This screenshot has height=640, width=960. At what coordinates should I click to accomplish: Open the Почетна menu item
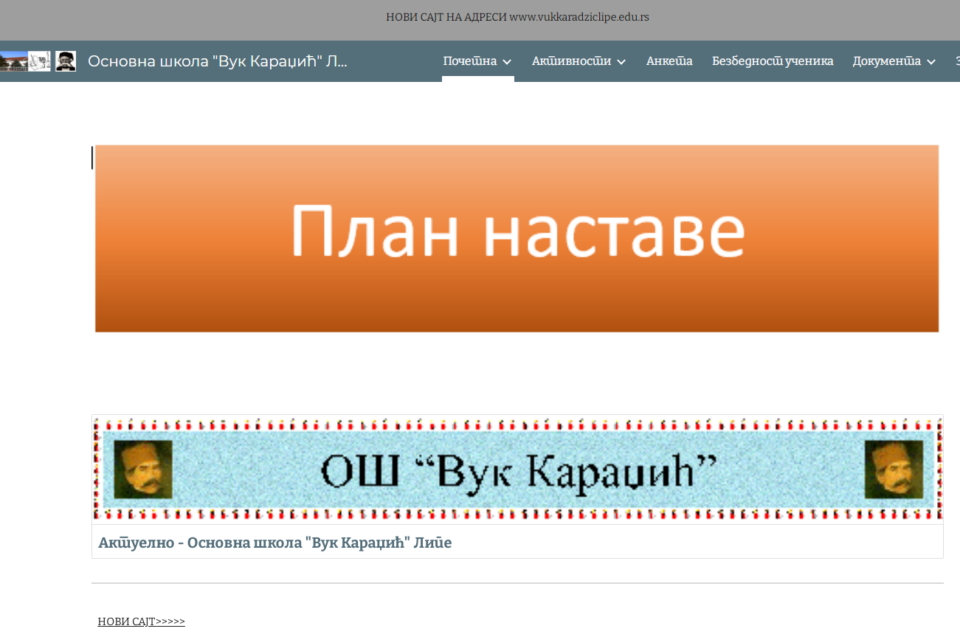pyautogui.click(x=469, y=61)
